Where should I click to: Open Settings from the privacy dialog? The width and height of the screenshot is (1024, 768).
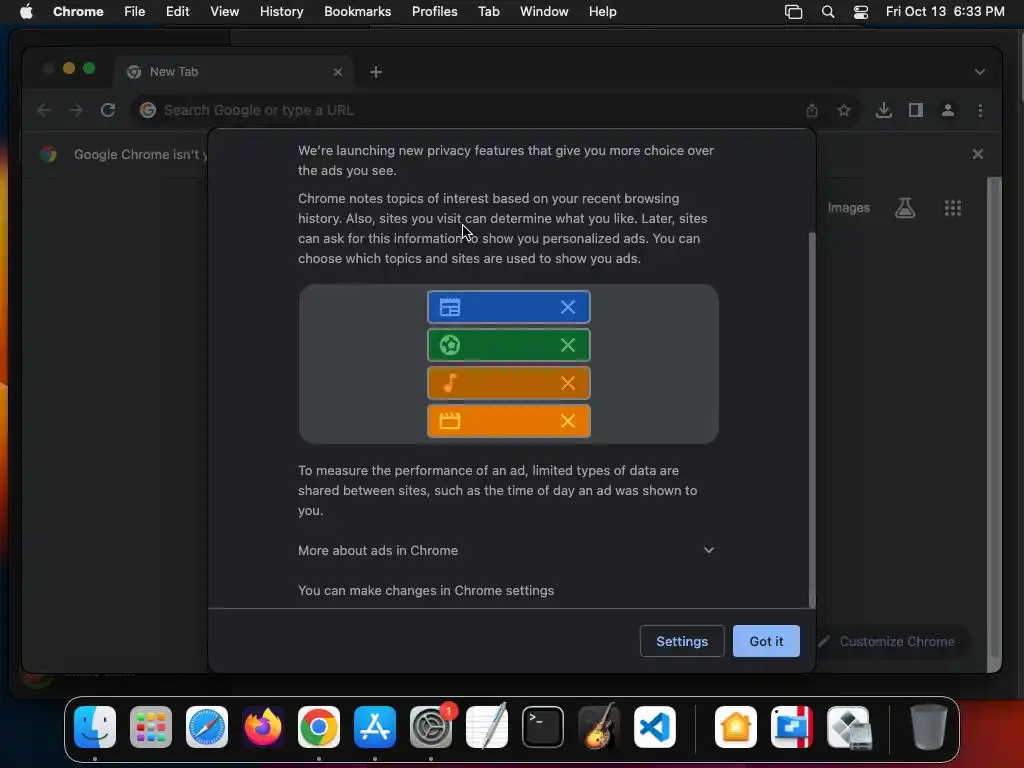[682, 641]
